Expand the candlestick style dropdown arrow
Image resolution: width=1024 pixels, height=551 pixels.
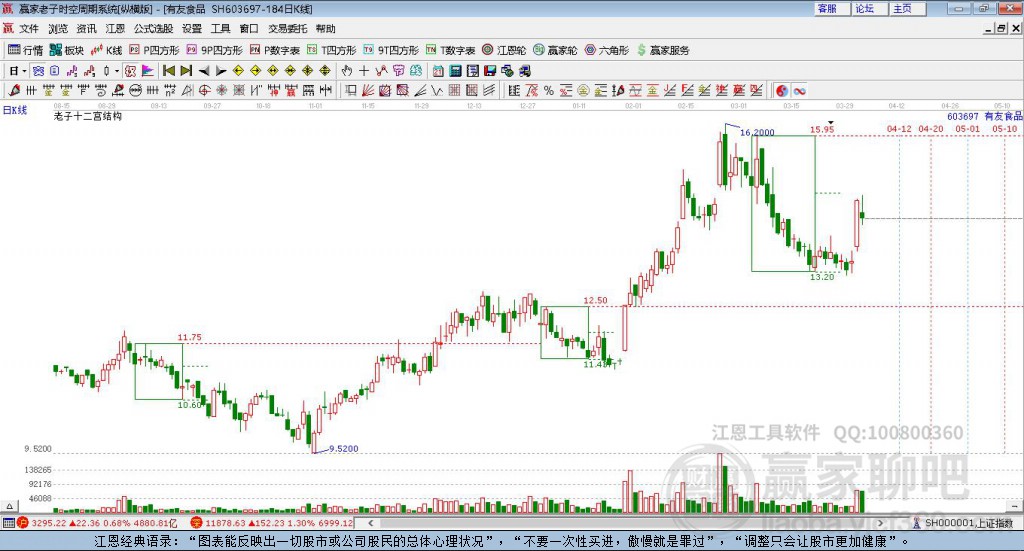(x=117, y=71)
